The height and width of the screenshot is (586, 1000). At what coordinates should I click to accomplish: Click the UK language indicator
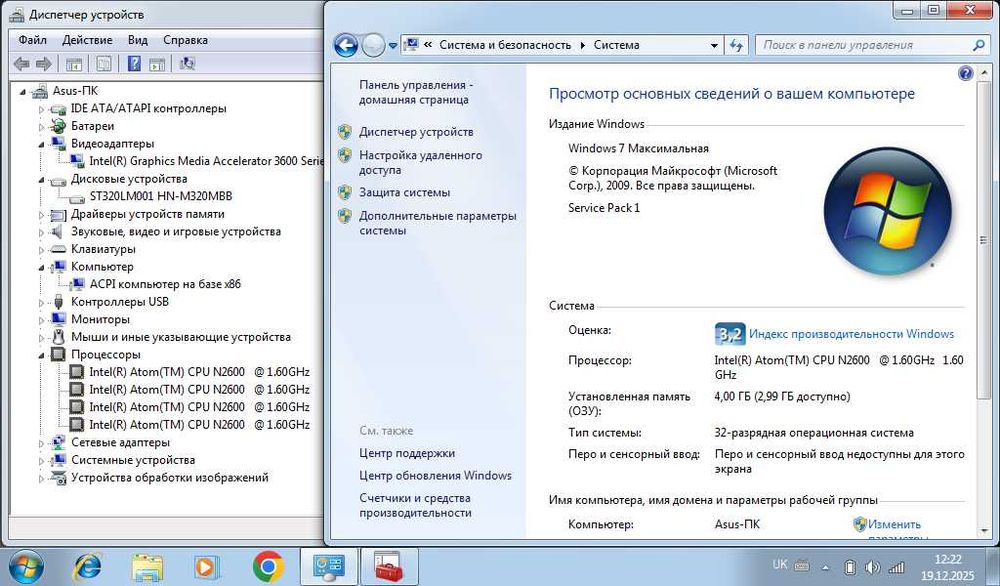[x=779, y=564]
